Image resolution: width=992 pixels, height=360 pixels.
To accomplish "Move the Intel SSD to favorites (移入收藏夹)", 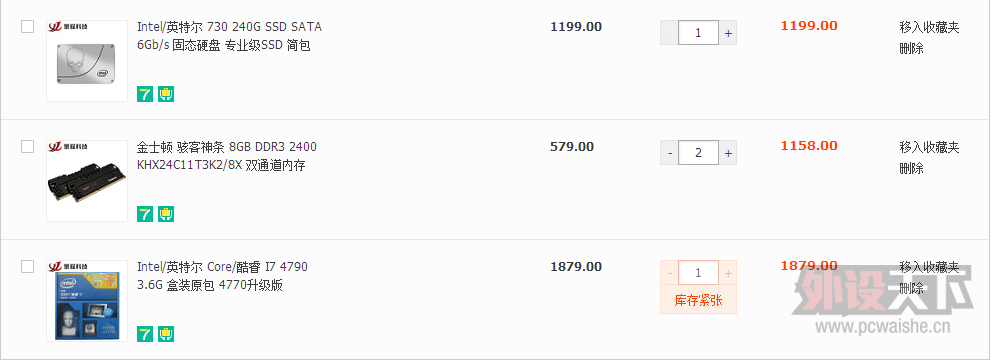I will pos(929,27).
